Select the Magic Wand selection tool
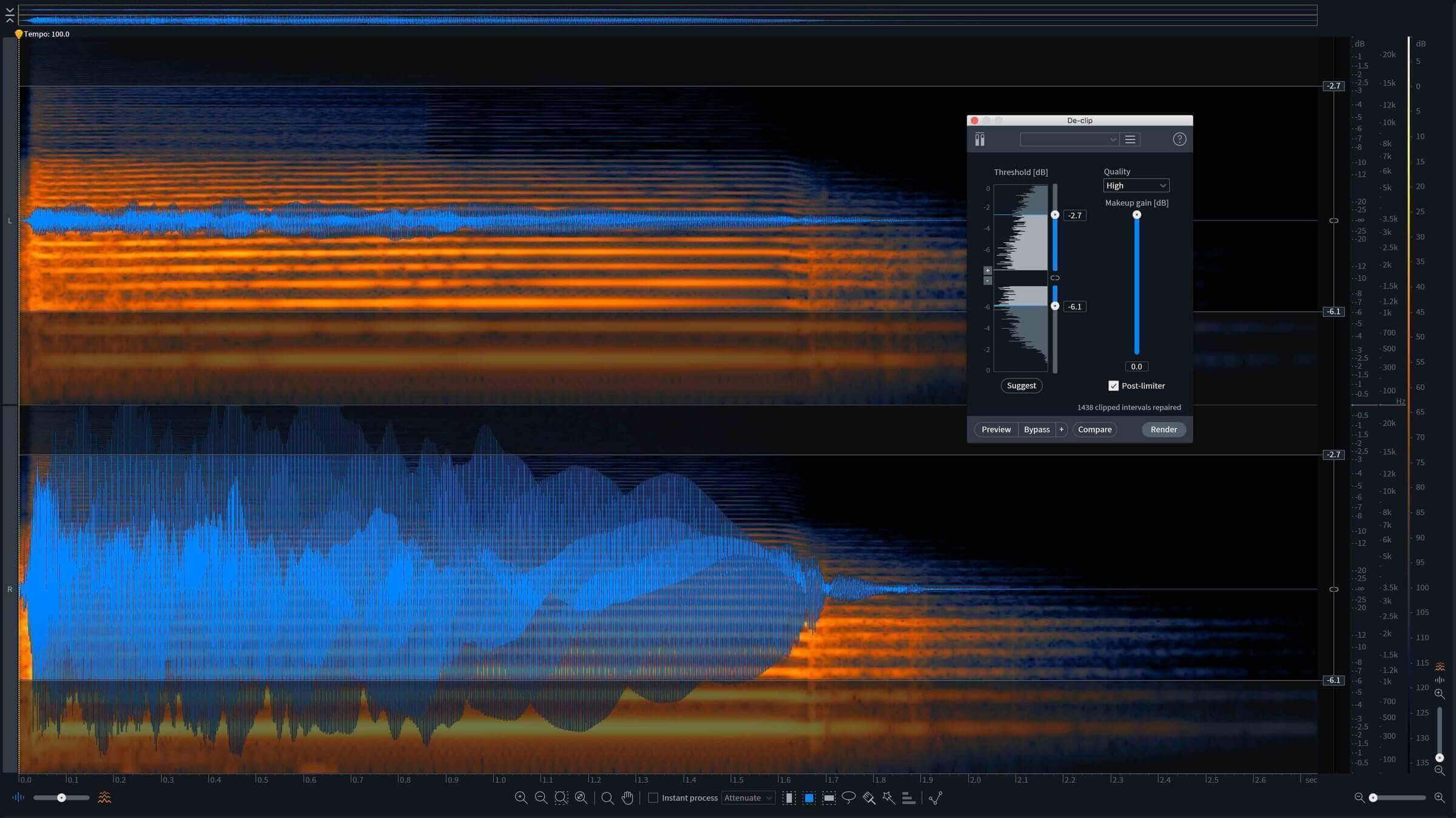 (x=889, y=798)
